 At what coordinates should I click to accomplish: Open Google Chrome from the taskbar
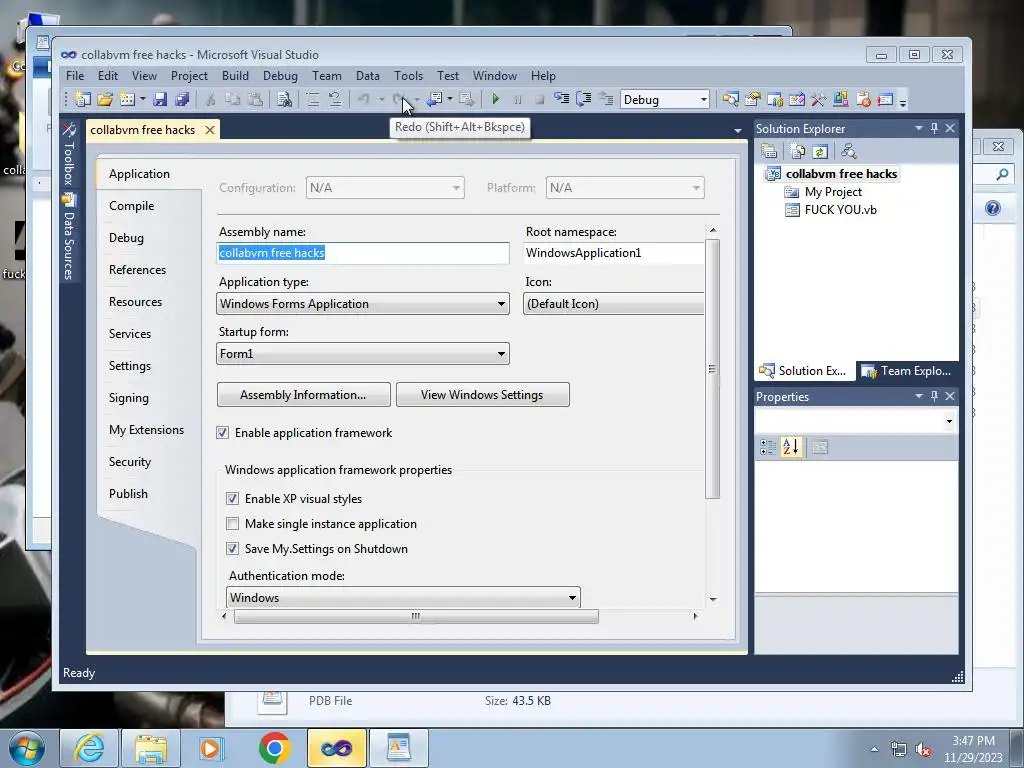click(x=274, y=748)
